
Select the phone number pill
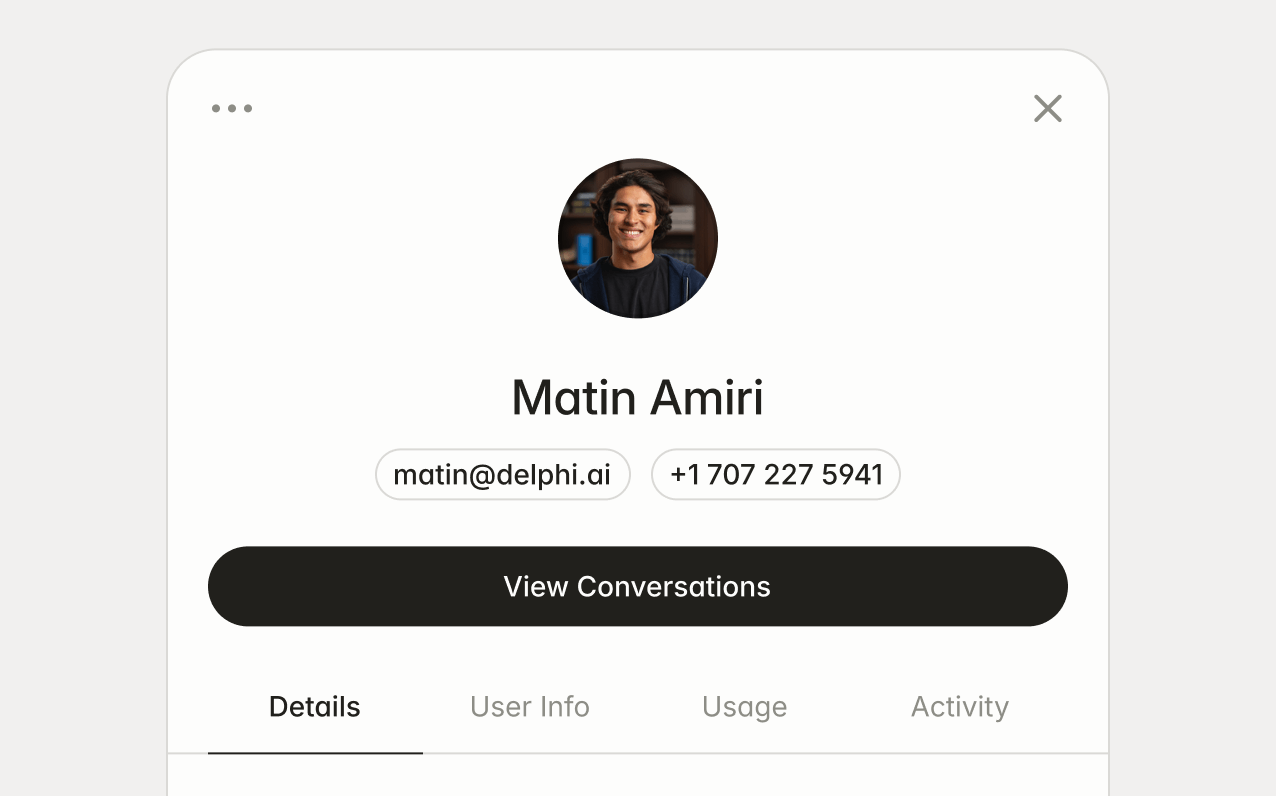776,474
